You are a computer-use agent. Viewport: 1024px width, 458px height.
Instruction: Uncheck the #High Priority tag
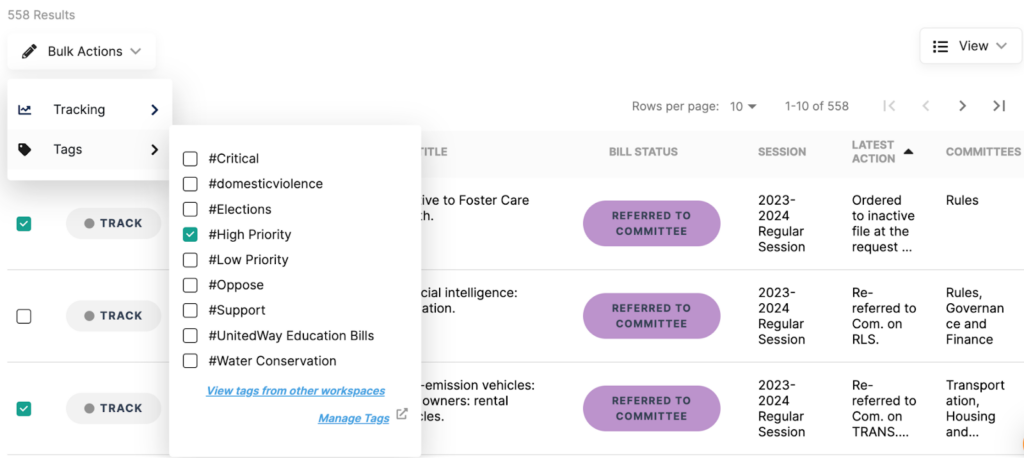coord(190,235)
